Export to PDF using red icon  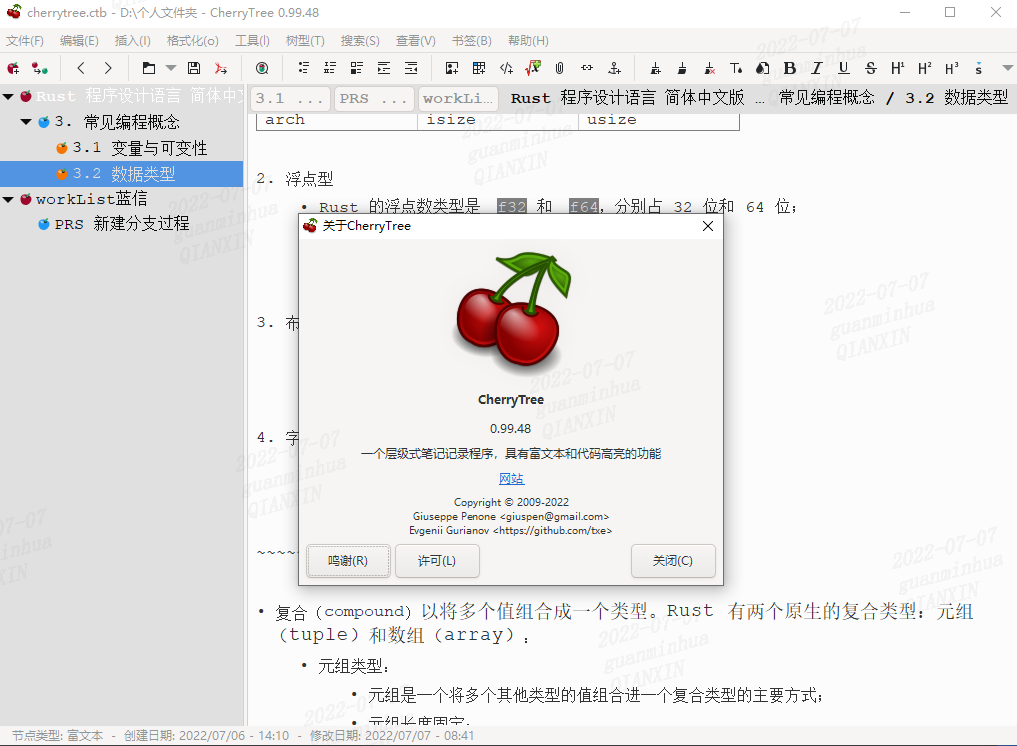pos(221,68)
